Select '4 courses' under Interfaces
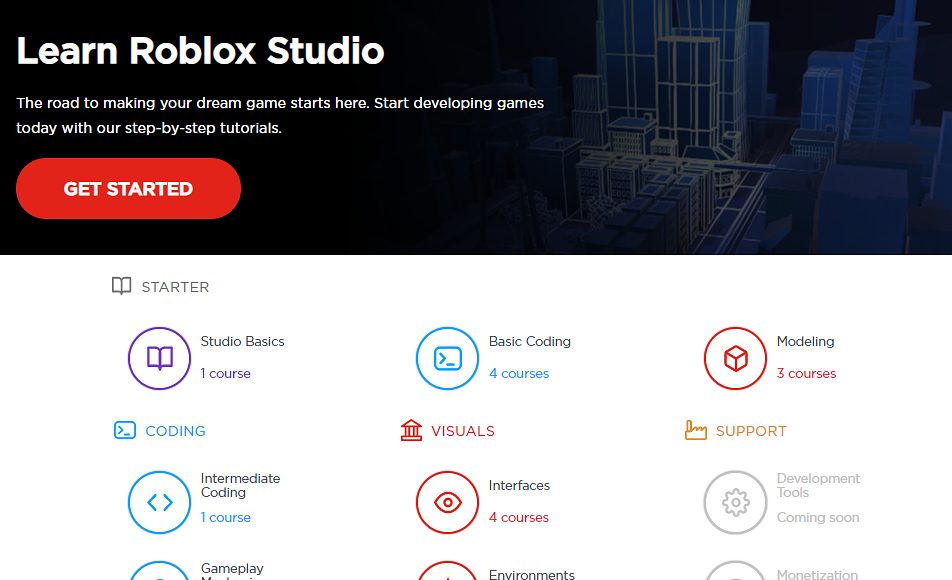Viewport: 952px width, 580px height. pos(518,517)
